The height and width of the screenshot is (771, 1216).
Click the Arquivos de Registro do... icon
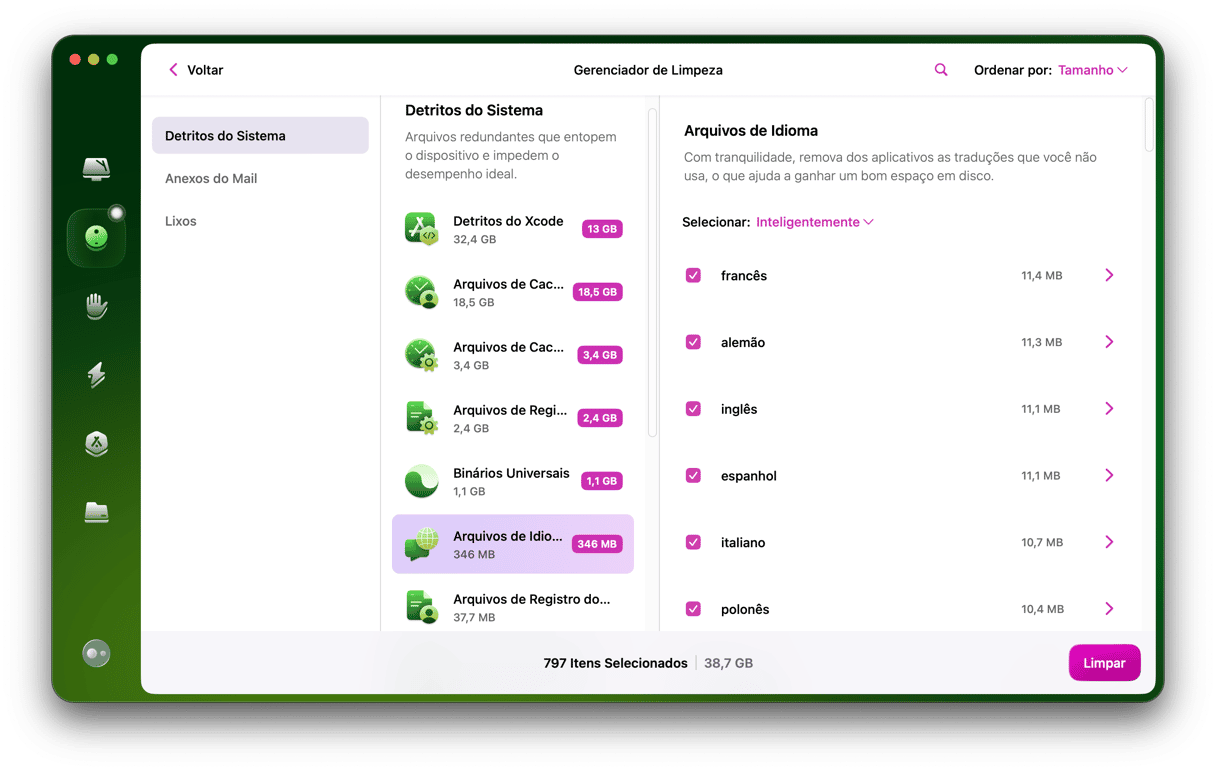click(x=422, y=607)
